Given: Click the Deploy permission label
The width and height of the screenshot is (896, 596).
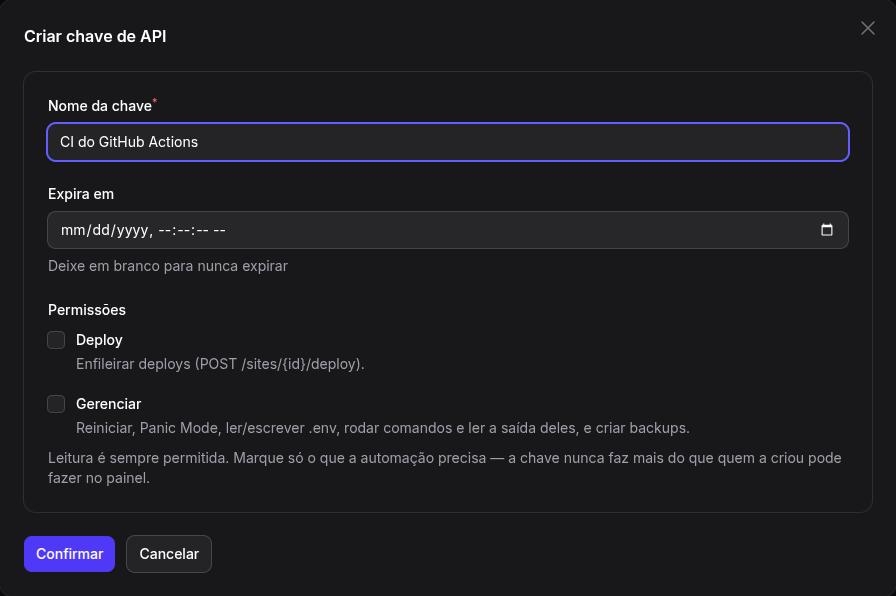Looking at the screenshot, I should (x=99, y=340).
